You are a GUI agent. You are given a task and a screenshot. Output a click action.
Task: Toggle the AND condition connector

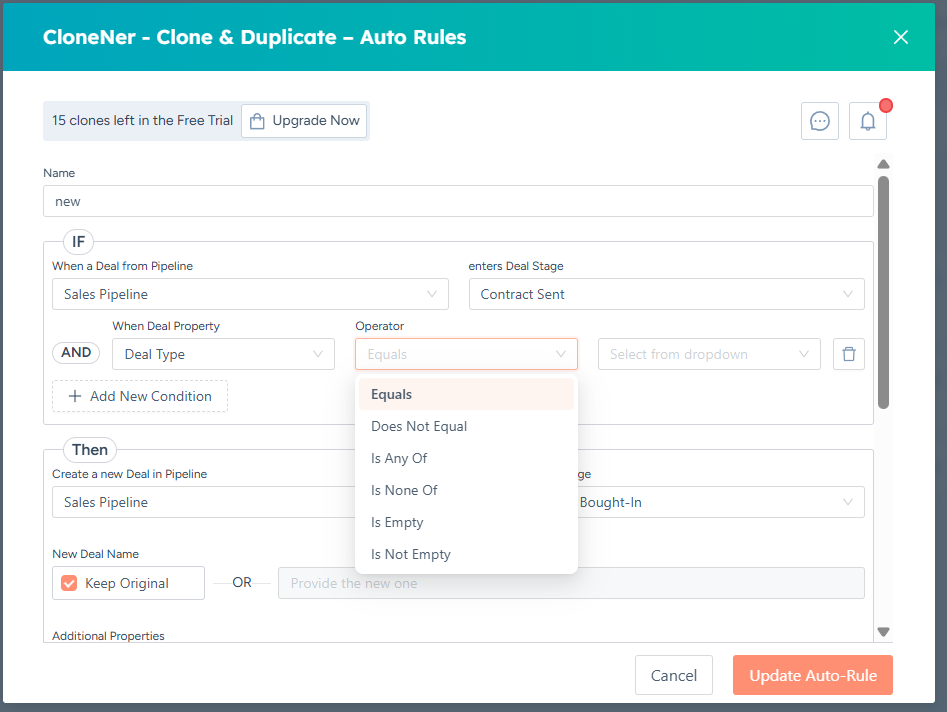click(76, 353)
